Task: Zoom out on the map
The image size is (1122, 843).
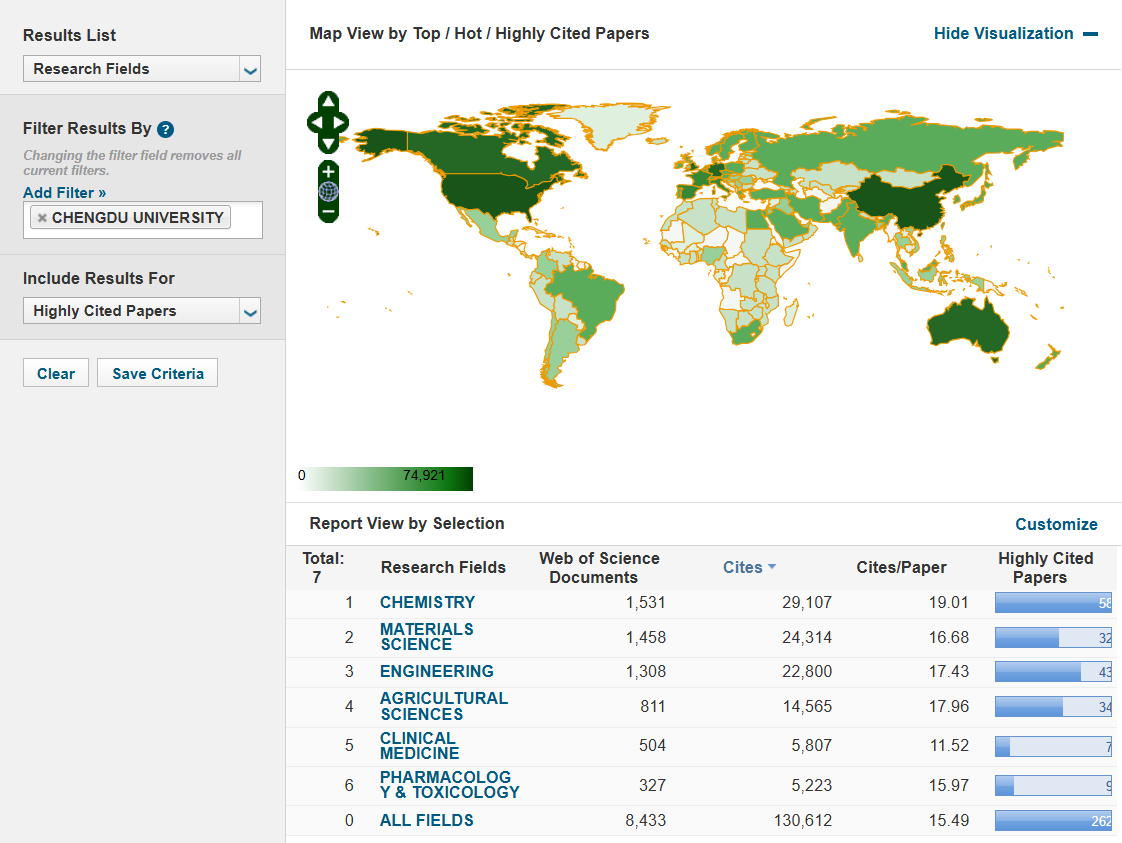Action: (x=328, y=211)
